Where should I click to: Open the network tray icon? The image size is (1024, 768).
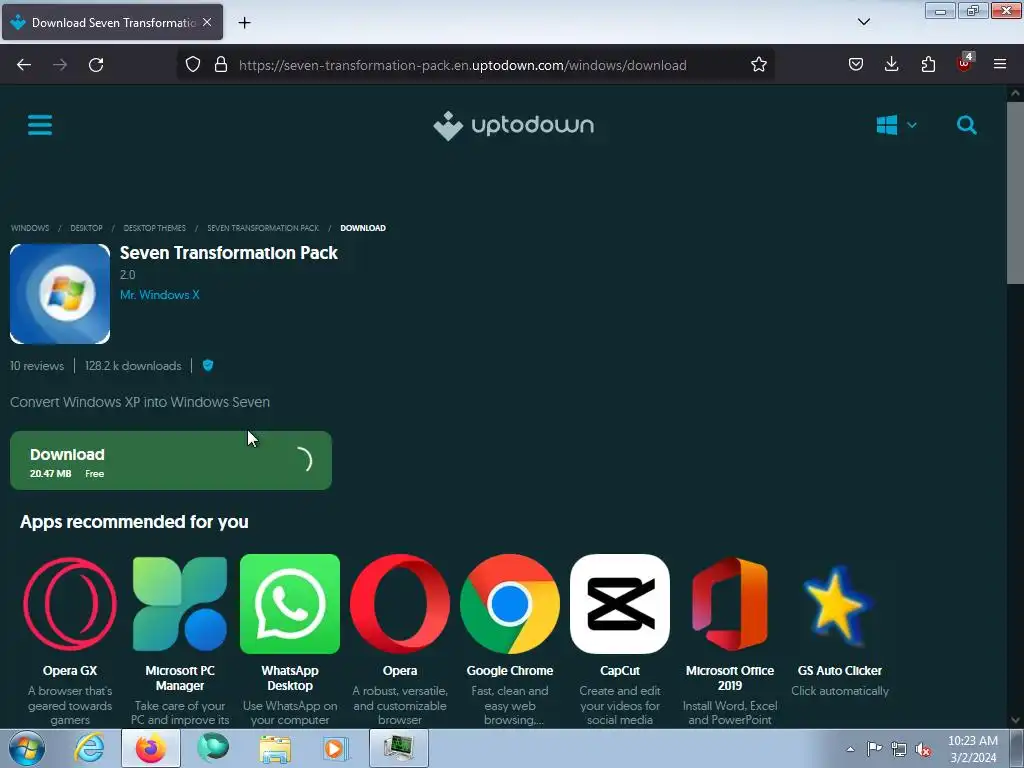click(x=899, y=749)
